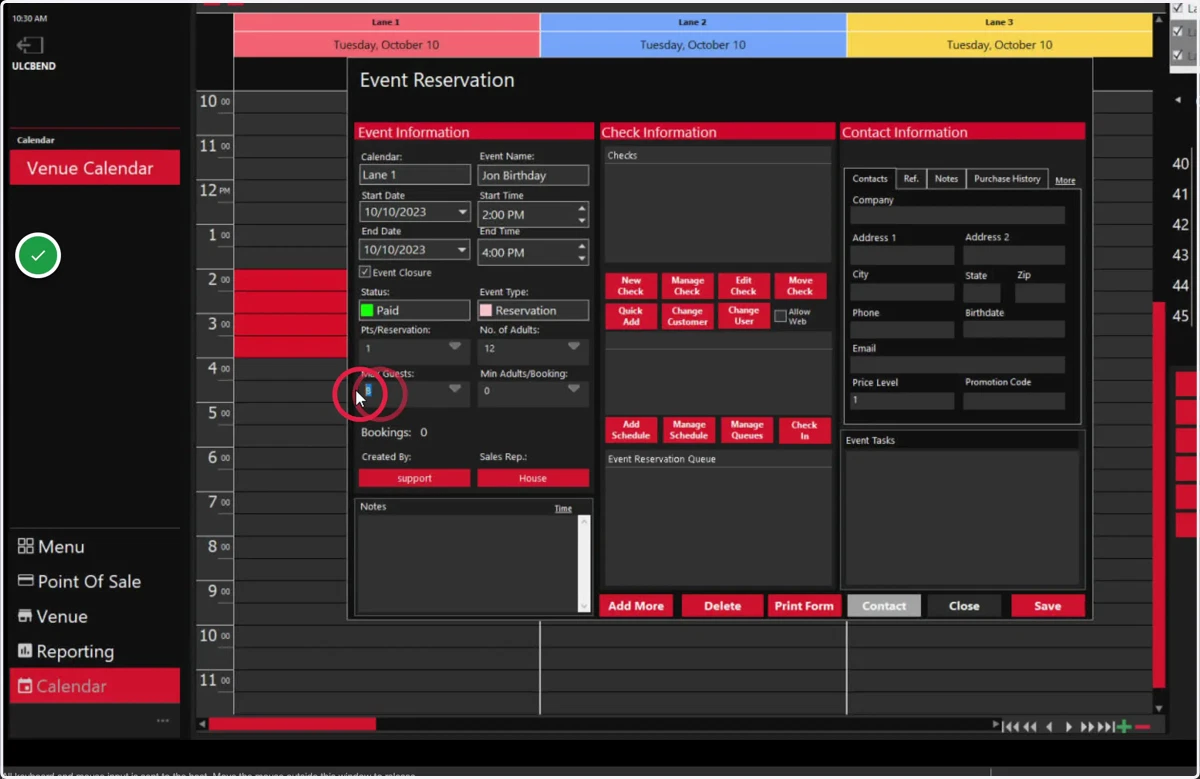Click the Company input field
Image resolution: width=1200 pixels, height=779 pixels.
[958, 215]
